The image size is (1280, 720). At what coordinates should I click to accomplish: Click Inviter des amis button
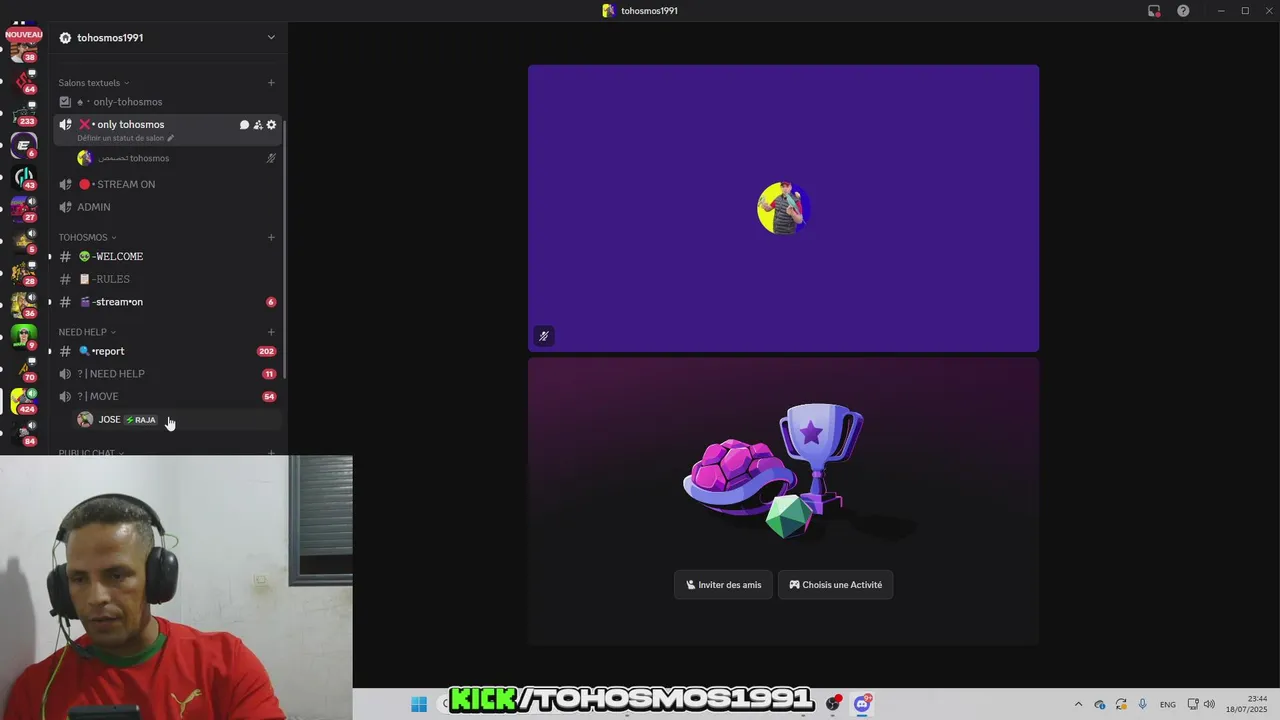pyautogui.click(x=724, y=585)
